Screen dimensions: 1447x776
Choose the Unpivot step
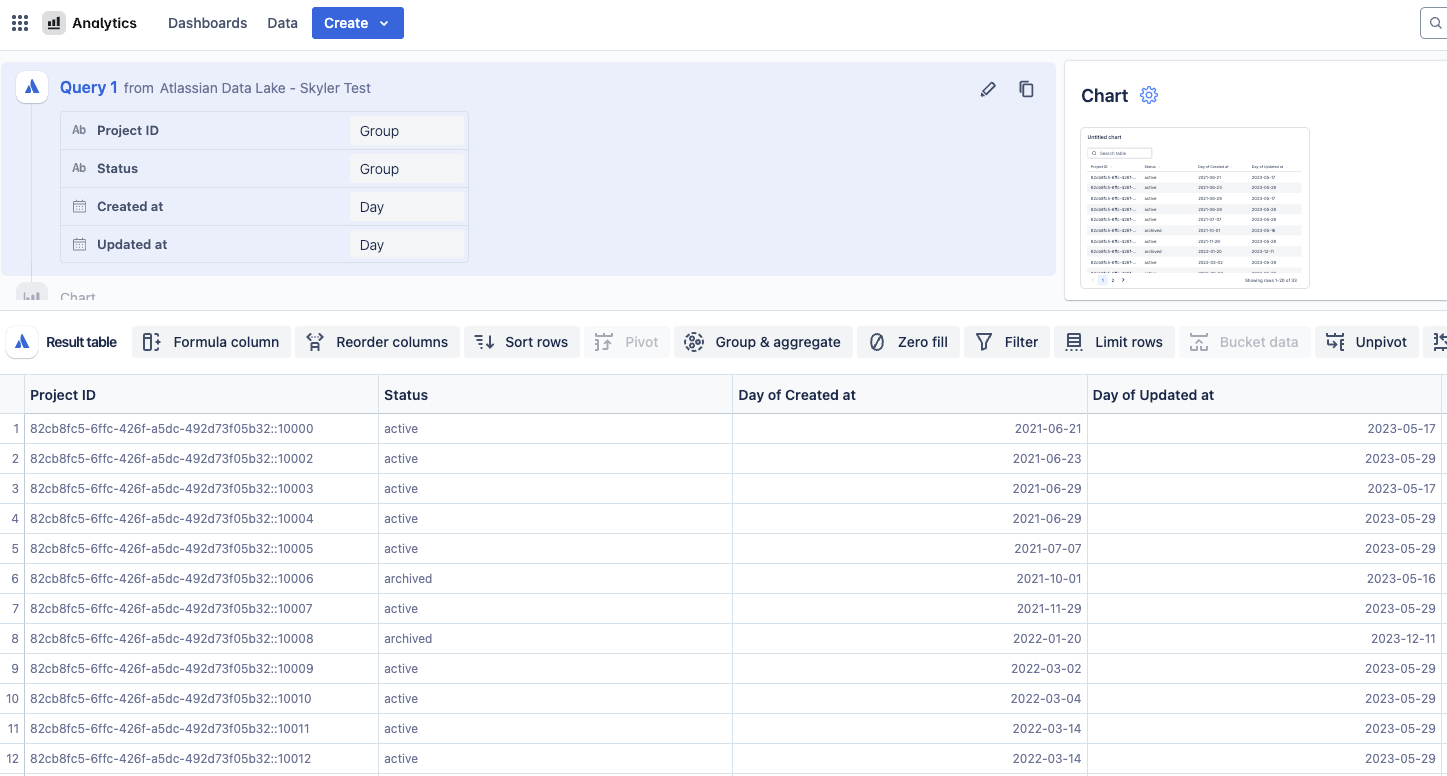[x=1366, y=342]
